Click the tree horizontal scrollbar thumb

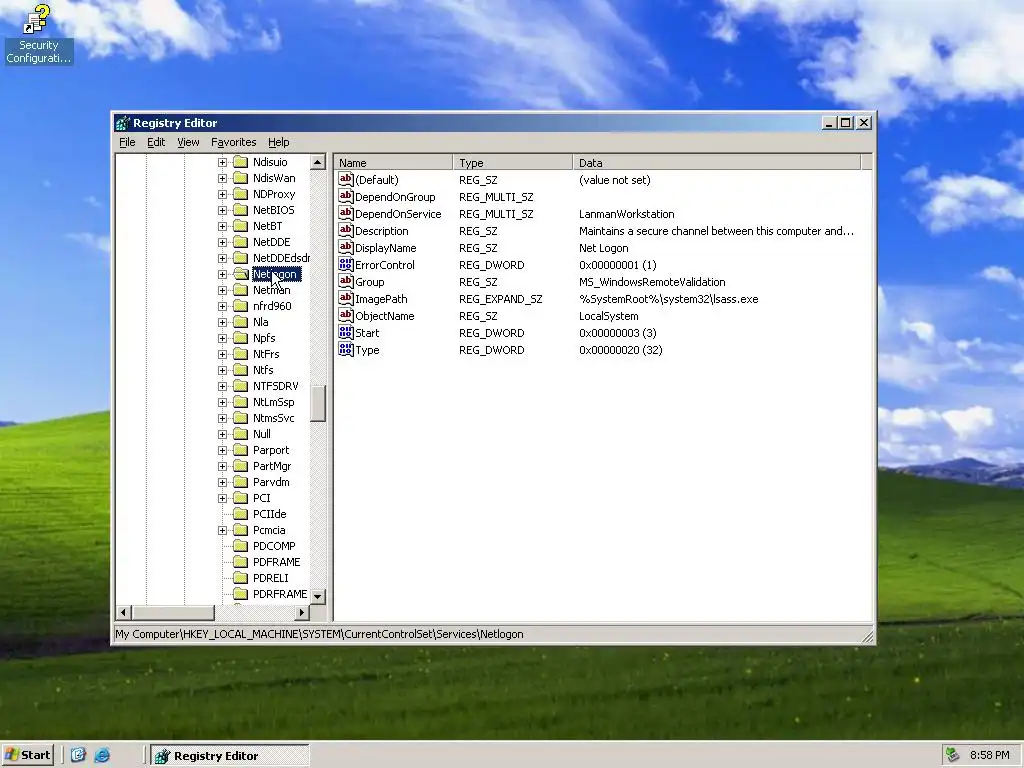pos(173,613)
